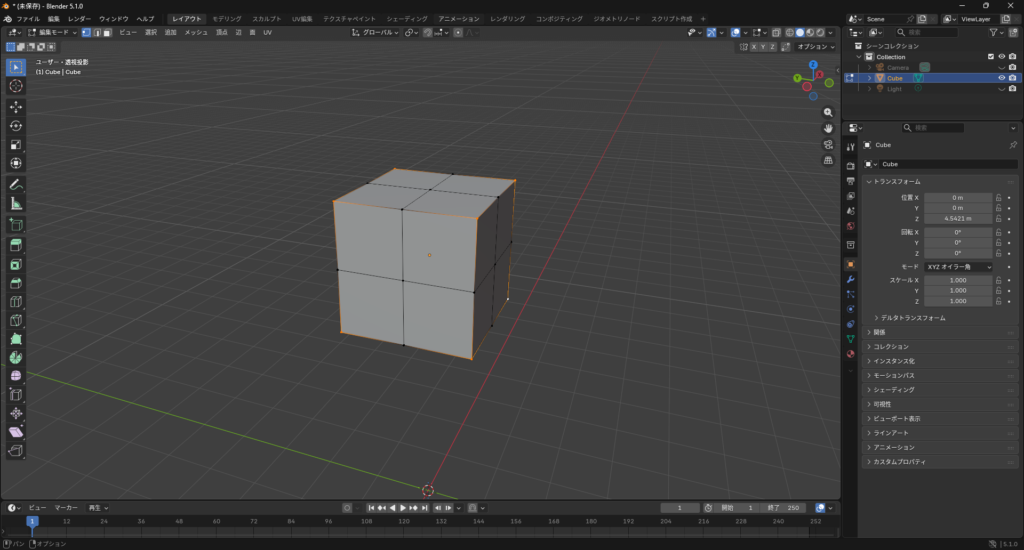Switch to the モデリング workspace tab
Viewport: 1024px width, 550px height.
[226, 19]
